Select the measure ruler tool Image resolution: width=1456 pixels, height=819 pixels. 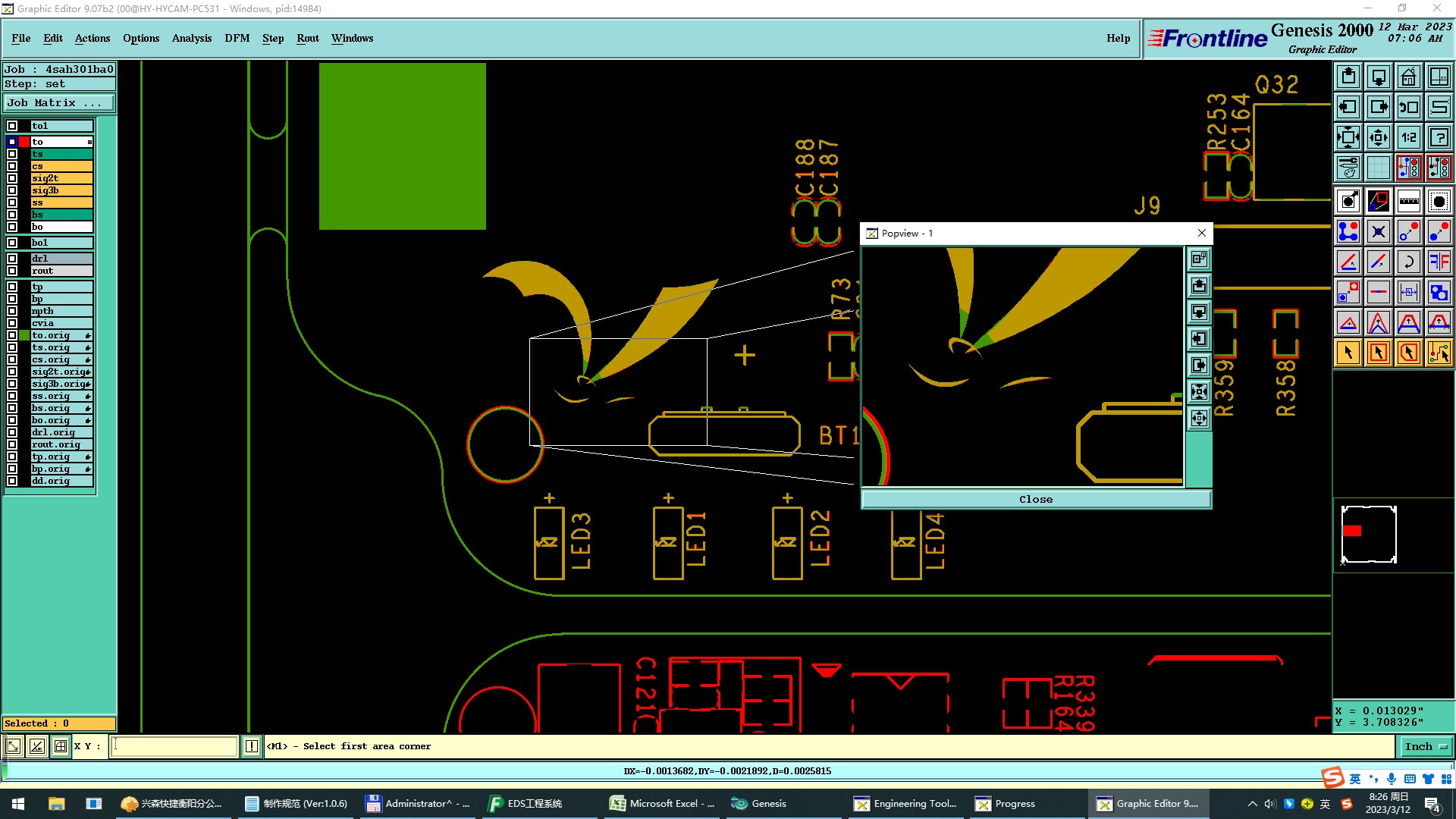coord(1408,201)
